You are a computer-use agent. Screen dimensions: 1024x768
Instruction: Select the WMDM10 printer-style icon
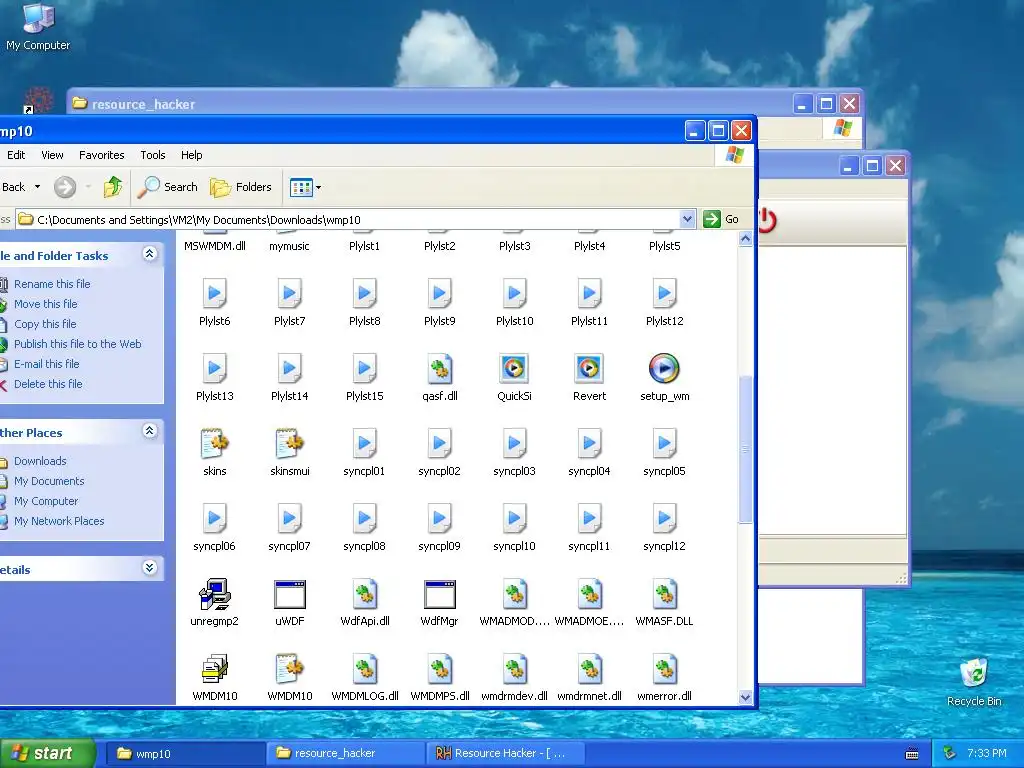point(214,669)
